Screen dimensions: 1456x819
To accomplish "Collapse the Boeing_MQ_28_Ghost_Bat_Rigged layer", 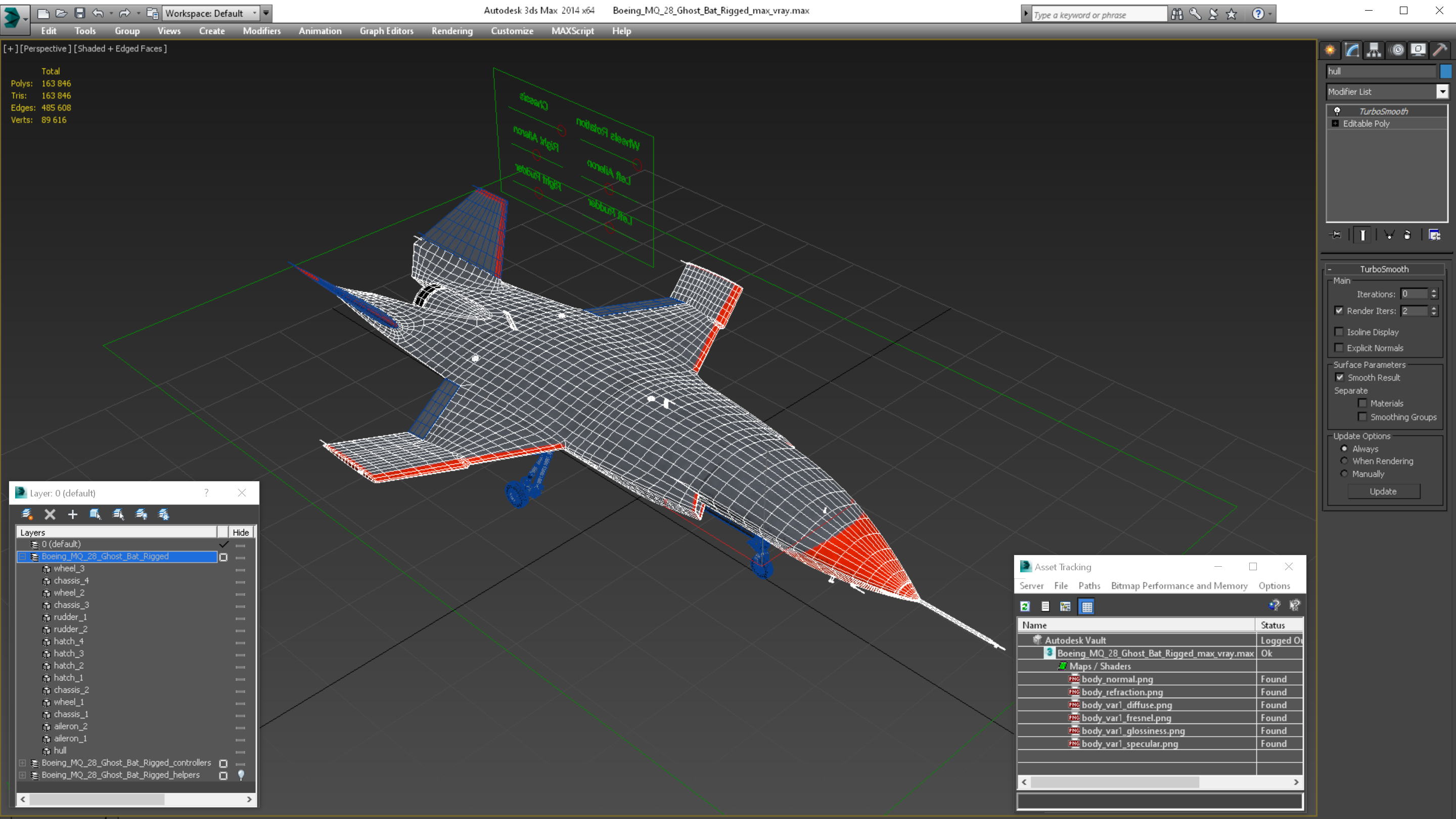I will pyautogui.click(x=23, y=557).
